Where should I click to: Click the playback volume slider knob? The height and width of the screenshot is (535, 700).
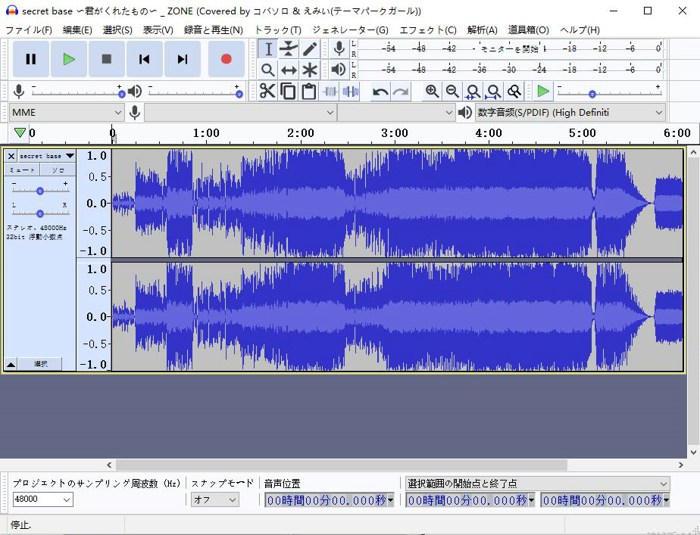(x=239, y=94)
